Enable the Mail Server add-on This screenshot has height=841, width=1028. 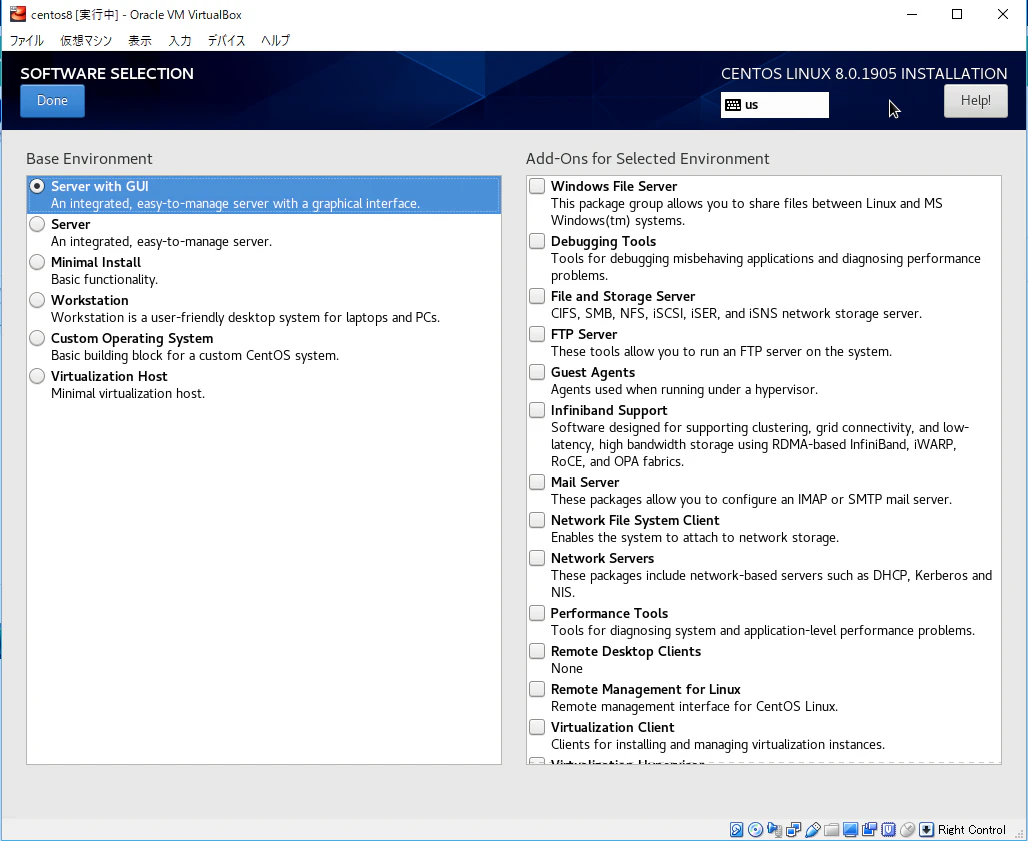pos(537,482)
